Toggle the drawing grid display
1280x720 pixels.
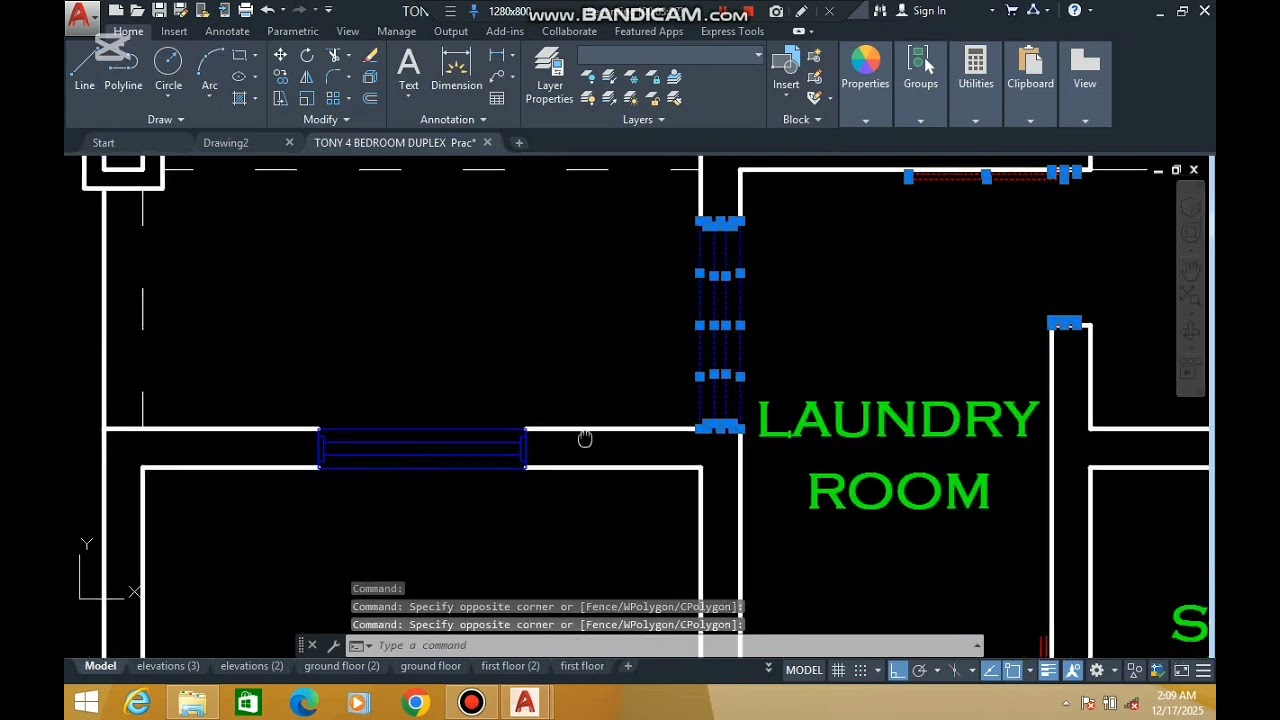[x=838, y=670]
